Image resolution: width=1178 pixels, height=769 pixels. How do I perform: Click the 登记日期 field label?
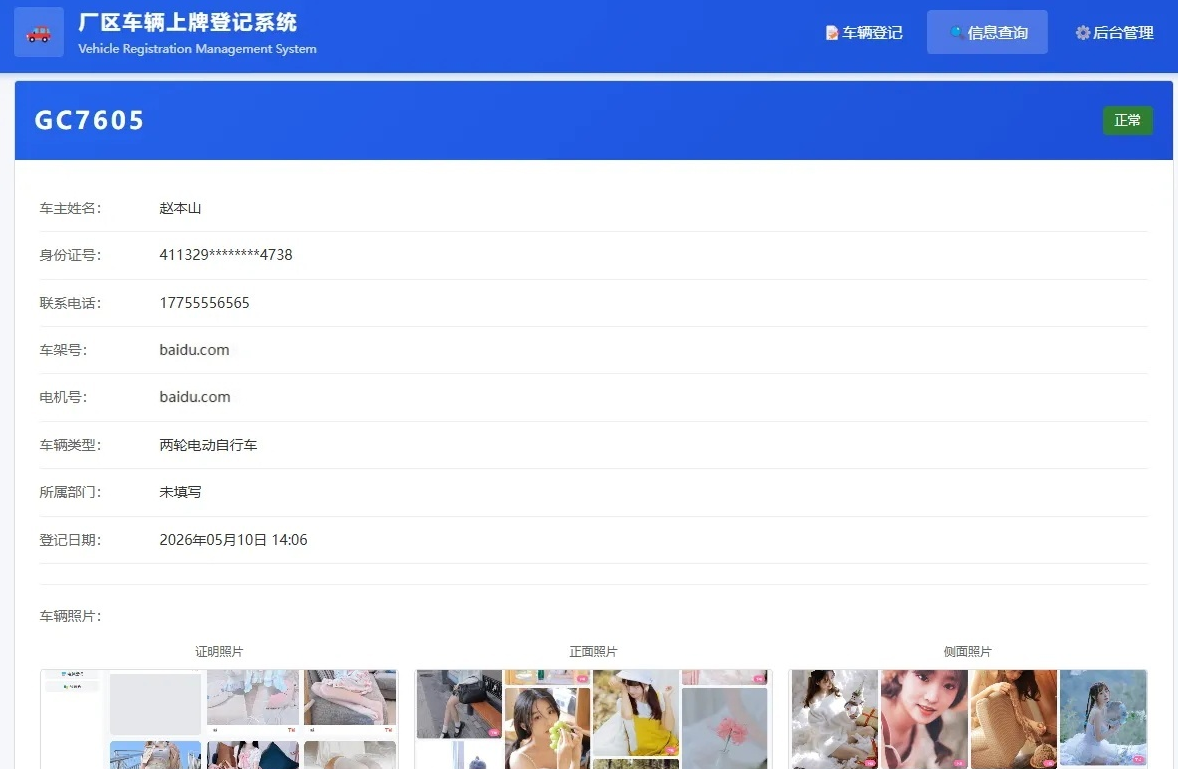coord(70,540)
